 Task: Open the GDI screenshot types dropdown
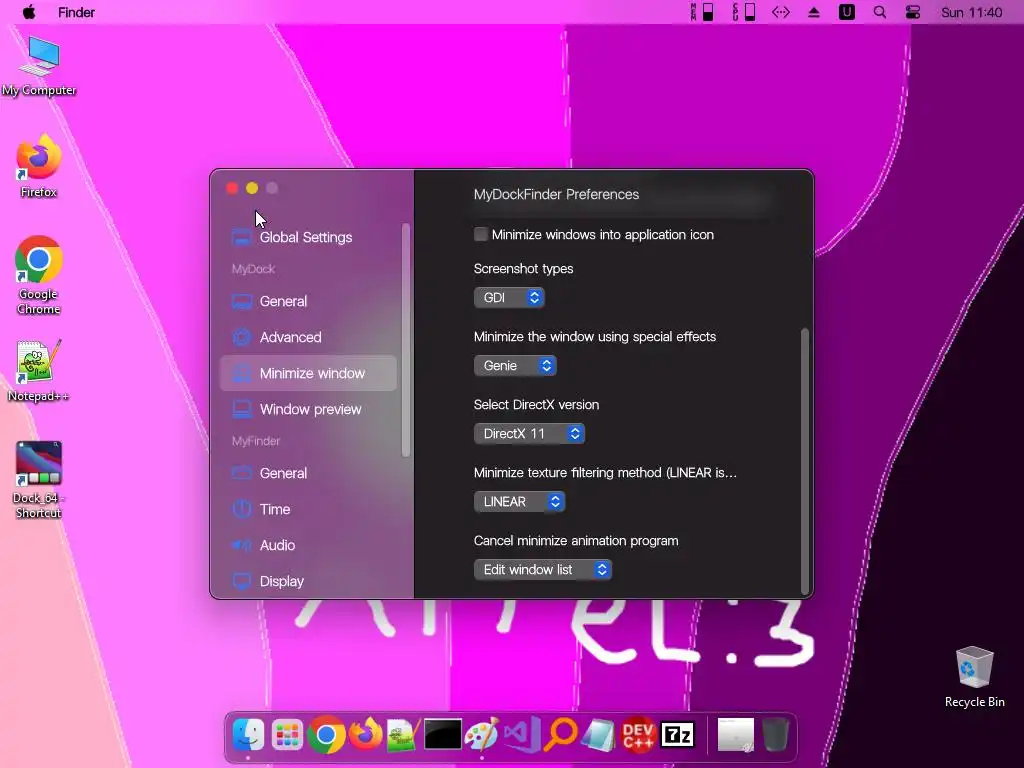point(509,298)
